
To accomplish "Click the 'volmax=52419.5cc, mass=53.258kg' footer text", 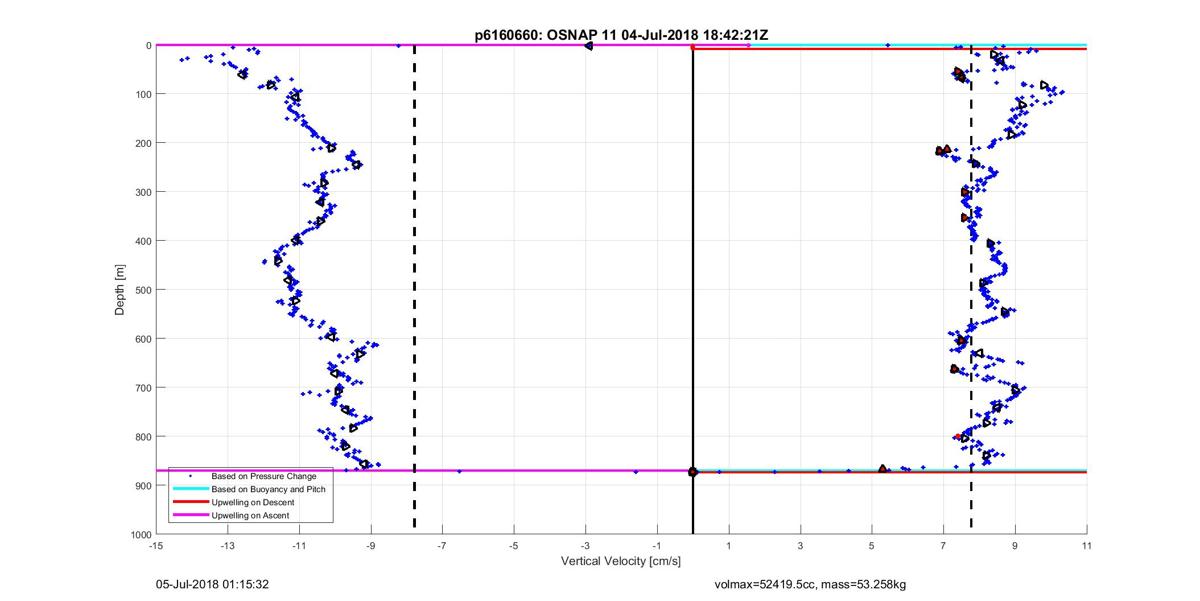I will tap(810, 584).
